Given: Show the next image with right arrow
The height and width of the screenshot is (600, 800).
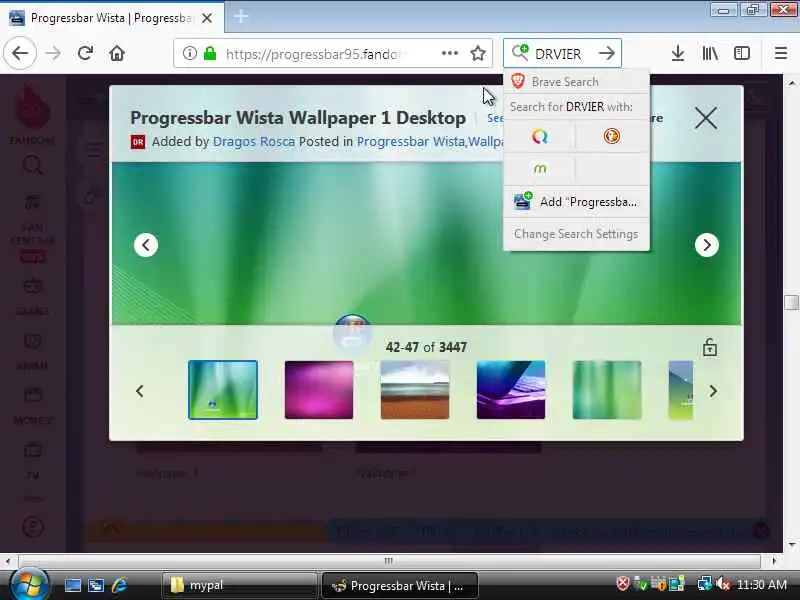Looking at the screenshot, I should click(x=707, y=245).
